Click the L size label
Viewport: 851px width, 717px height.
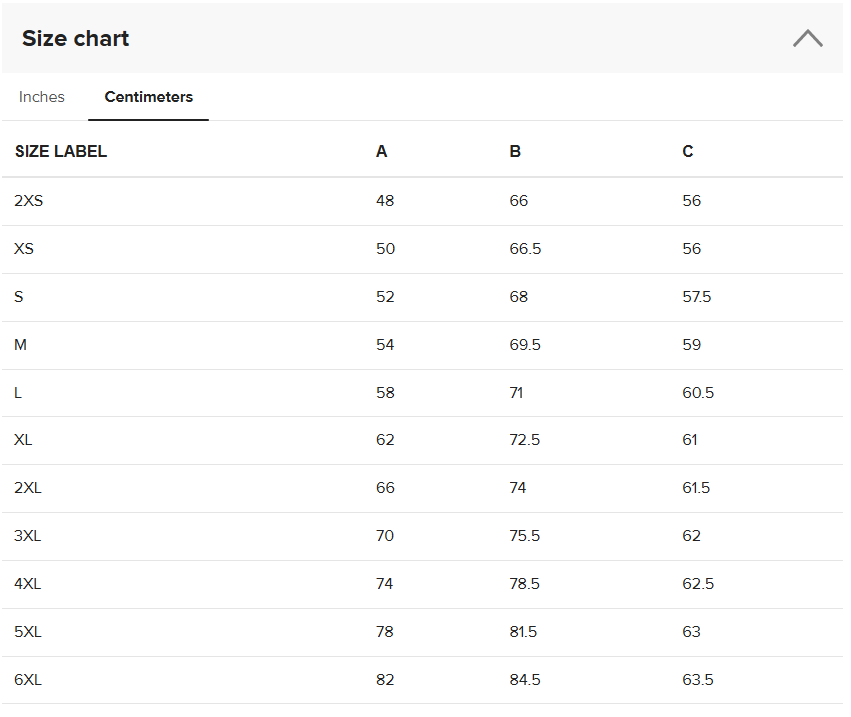[18, 393]
